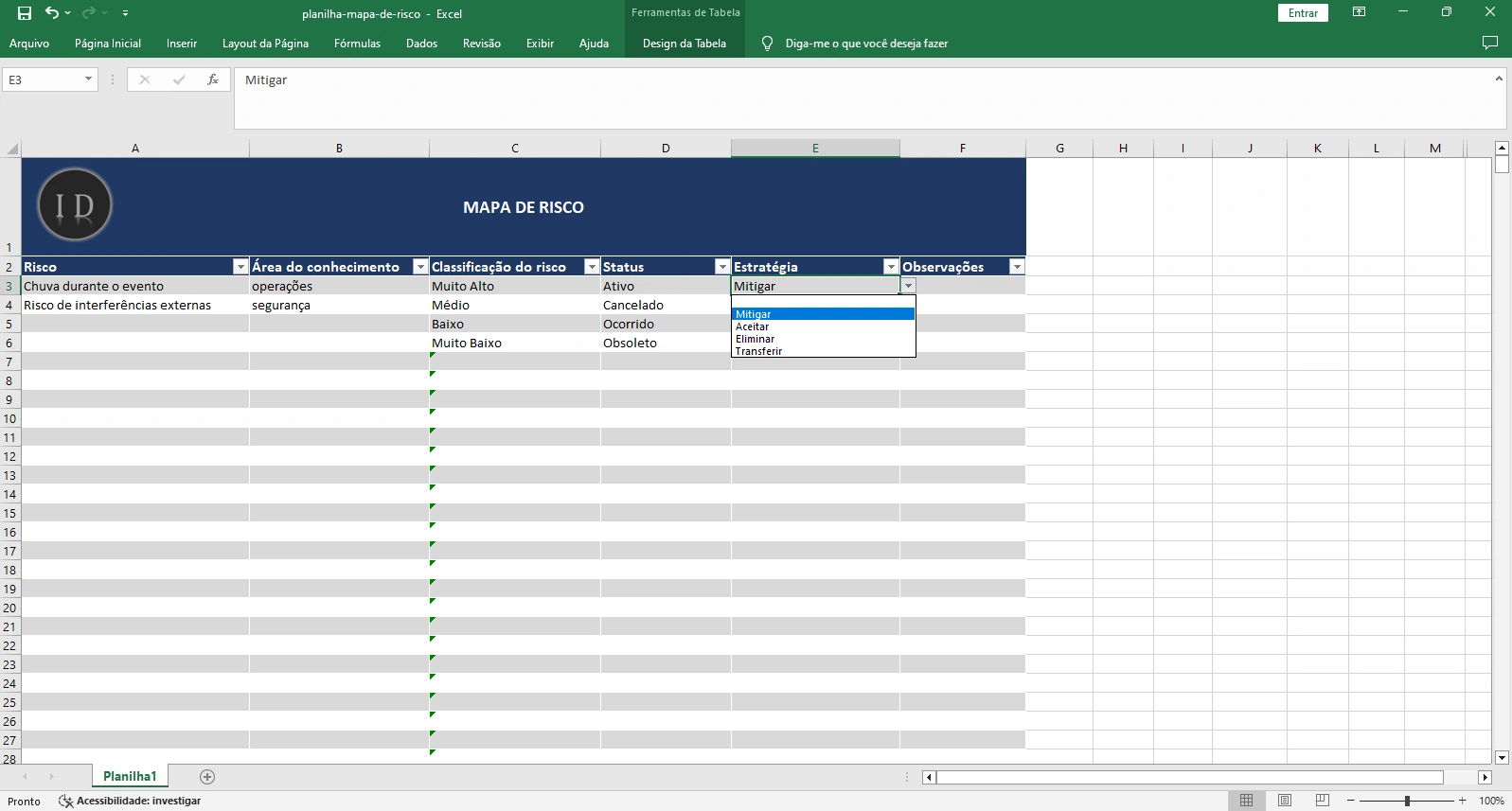Viewport: 1512px width, 811px height.
Task: Click the Select All corner triangle
Action: point(12,149)
